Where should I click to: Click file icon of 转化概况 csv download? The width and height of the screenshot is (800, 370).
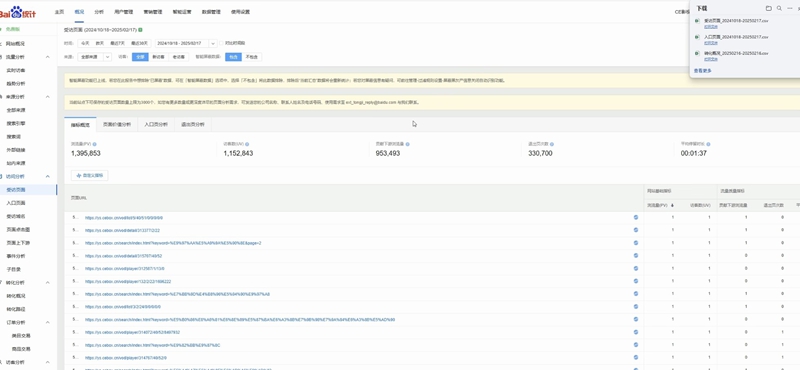tap(697, 54)
